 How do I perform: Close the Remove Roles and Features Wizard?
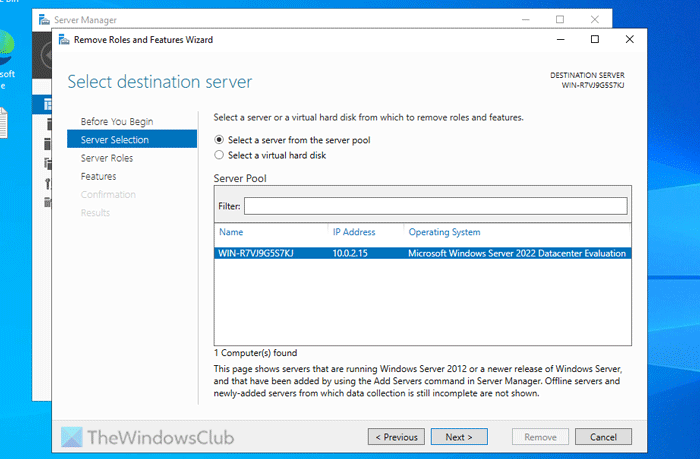click(628, 40)
